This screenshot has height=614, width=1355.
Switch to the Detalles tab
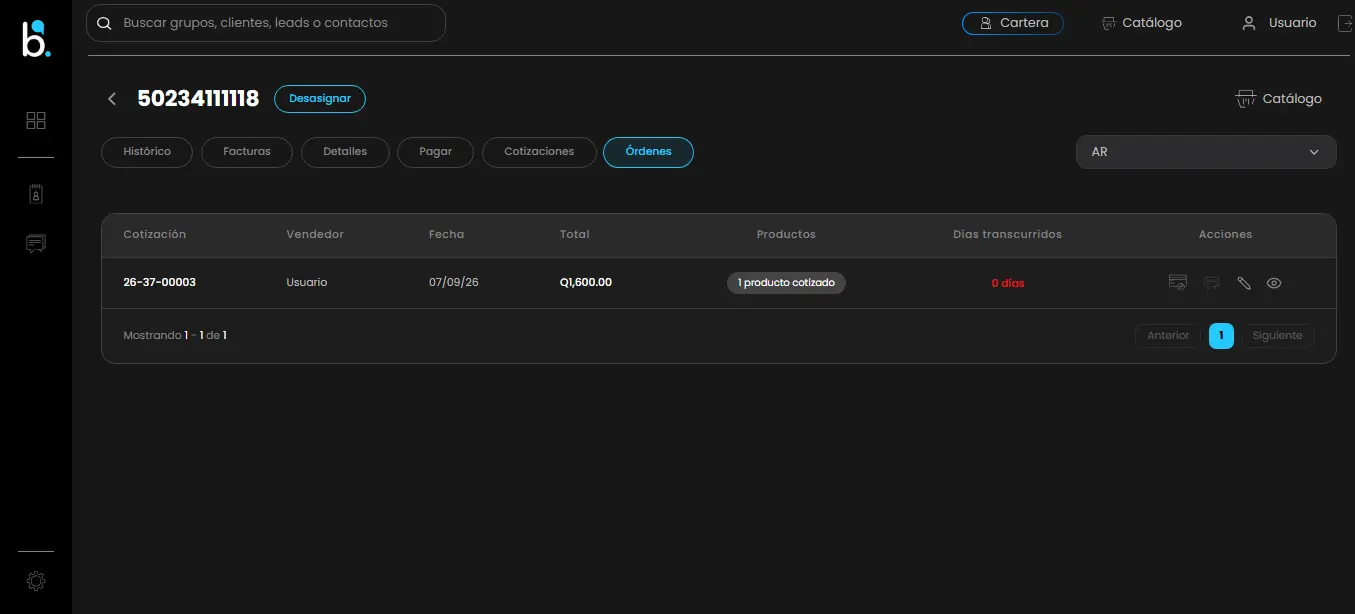345,152
